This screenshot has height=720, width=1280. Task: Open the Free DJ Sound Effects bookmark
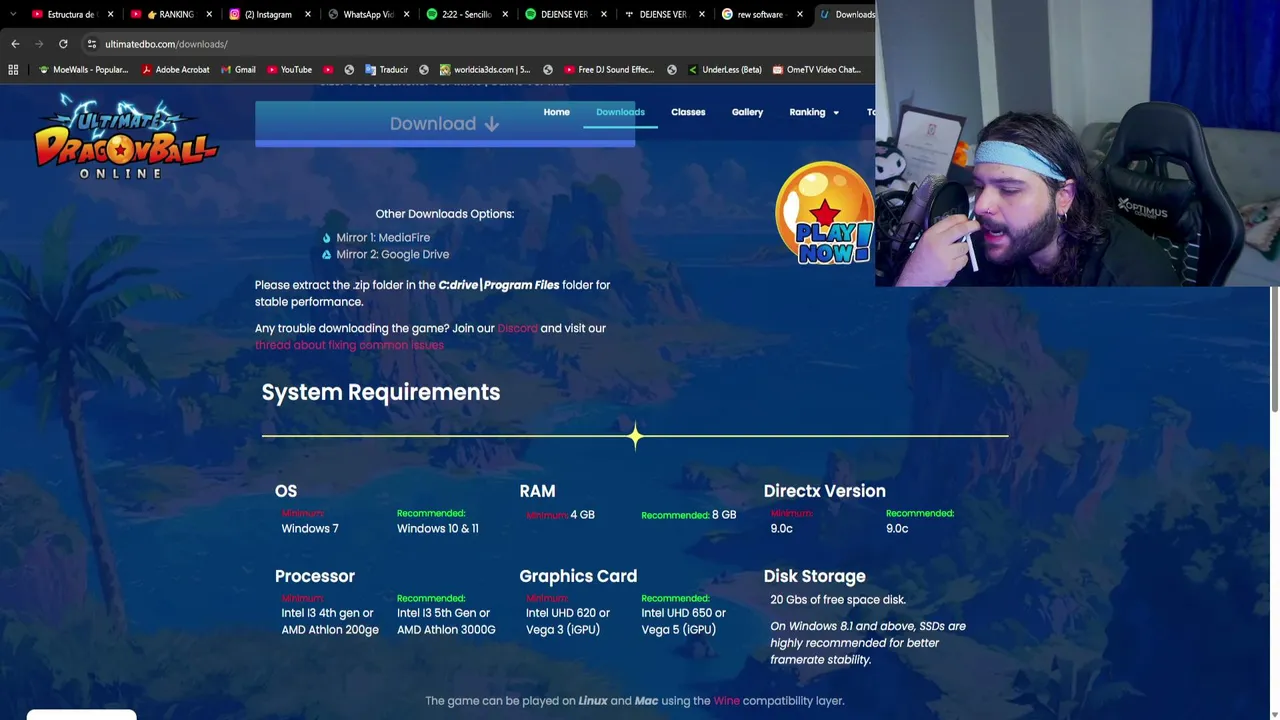tap(609, 70)
